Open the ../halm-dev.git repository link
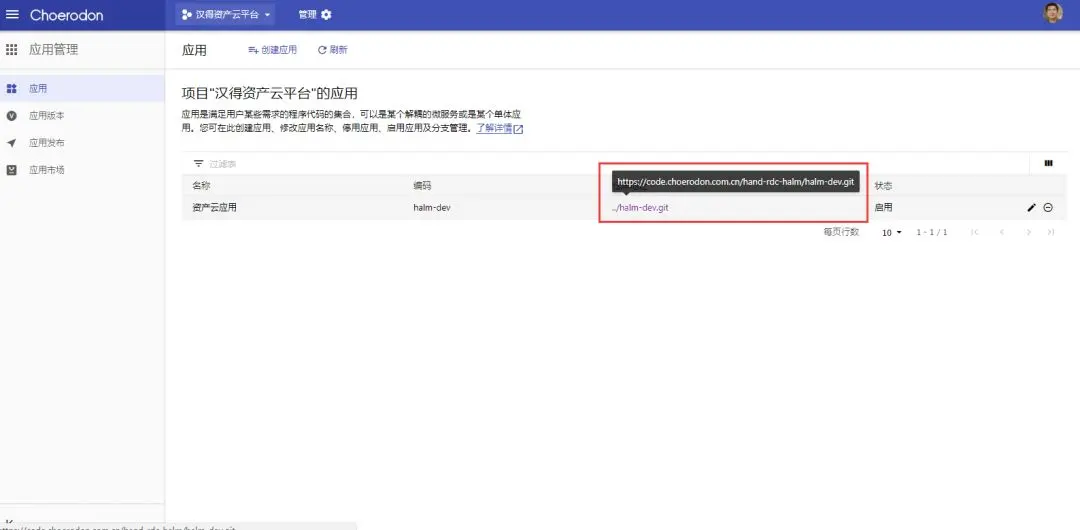 pos(640,207)
